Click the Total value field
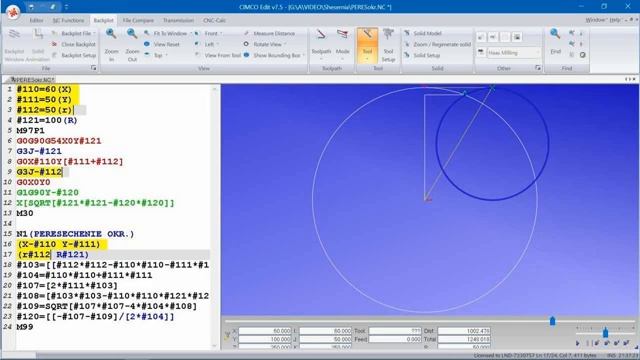This screenshot has width=640, height=360. coord(464,339)
